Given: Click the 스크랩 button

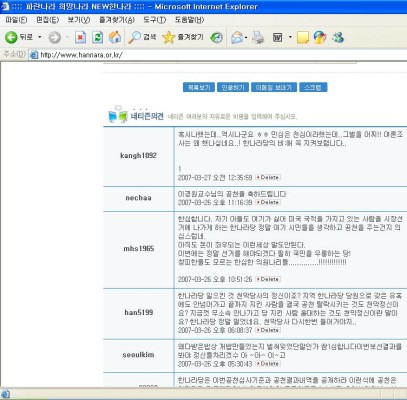Looking at the screenshot, I should coord(313,88).
